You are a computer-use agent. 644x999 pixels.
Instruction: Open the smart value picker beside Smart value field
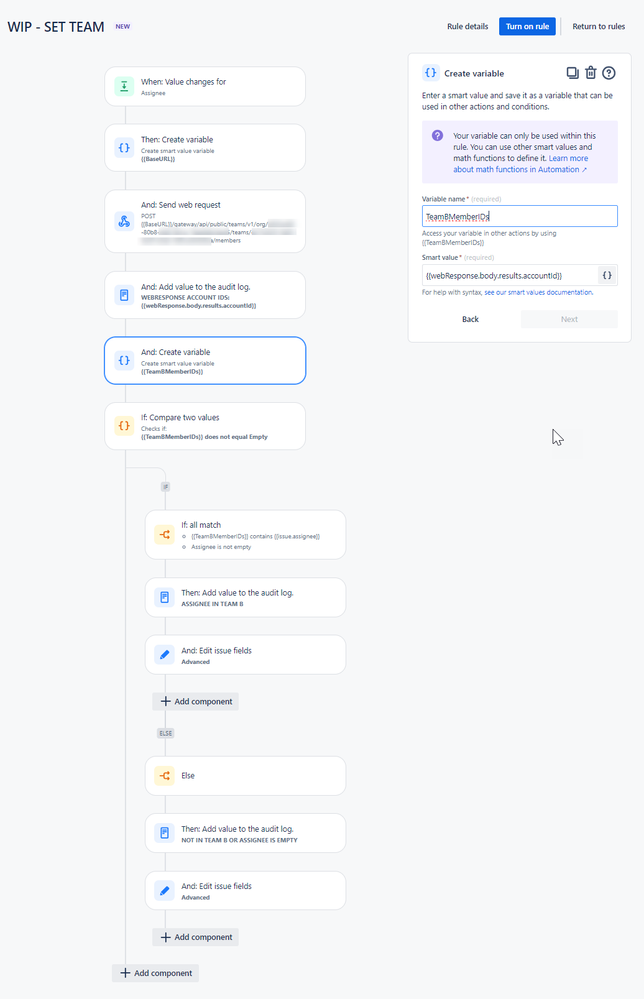[x=608, y=274]
